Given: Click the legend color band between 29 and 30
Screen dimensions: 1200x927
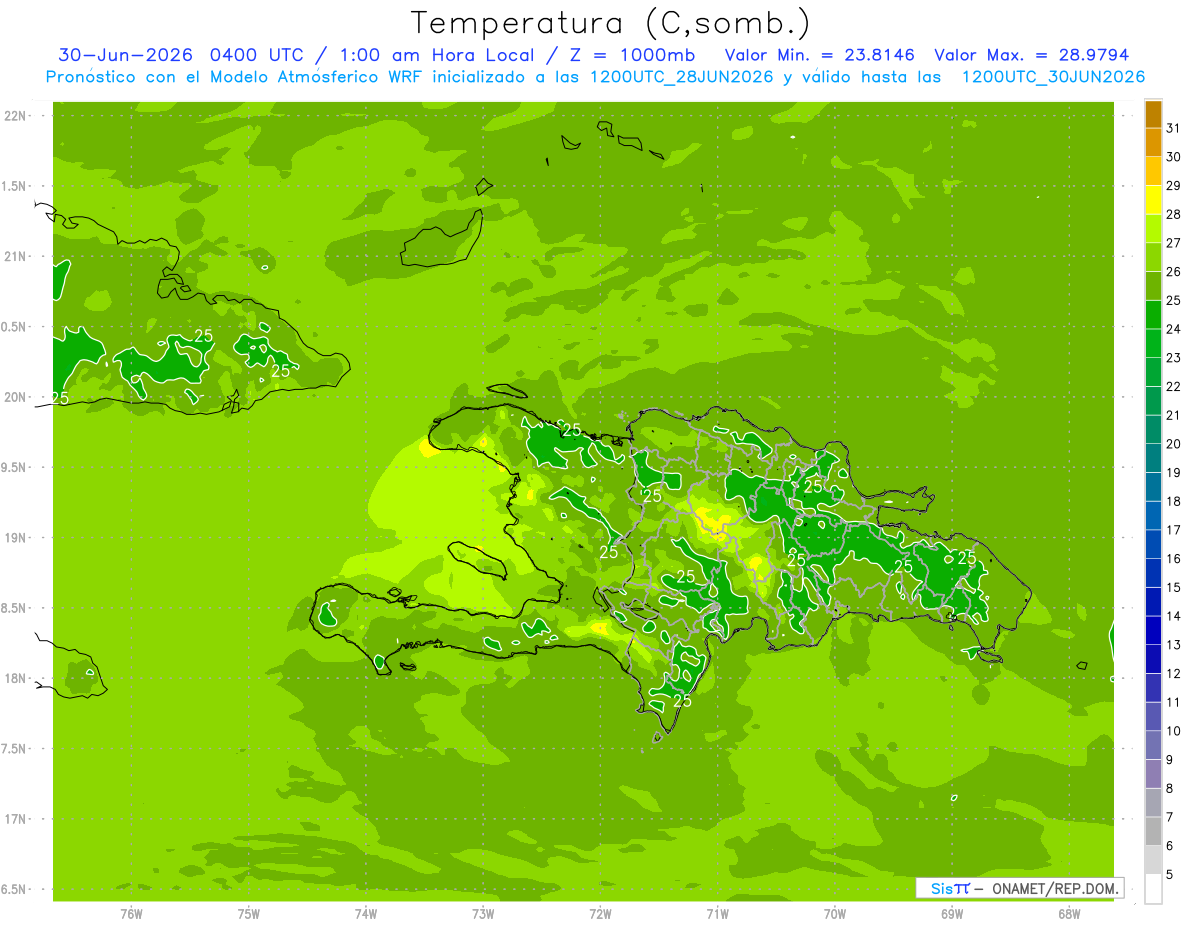Looking at the screenshot, I should click(x=1153, y=171).
